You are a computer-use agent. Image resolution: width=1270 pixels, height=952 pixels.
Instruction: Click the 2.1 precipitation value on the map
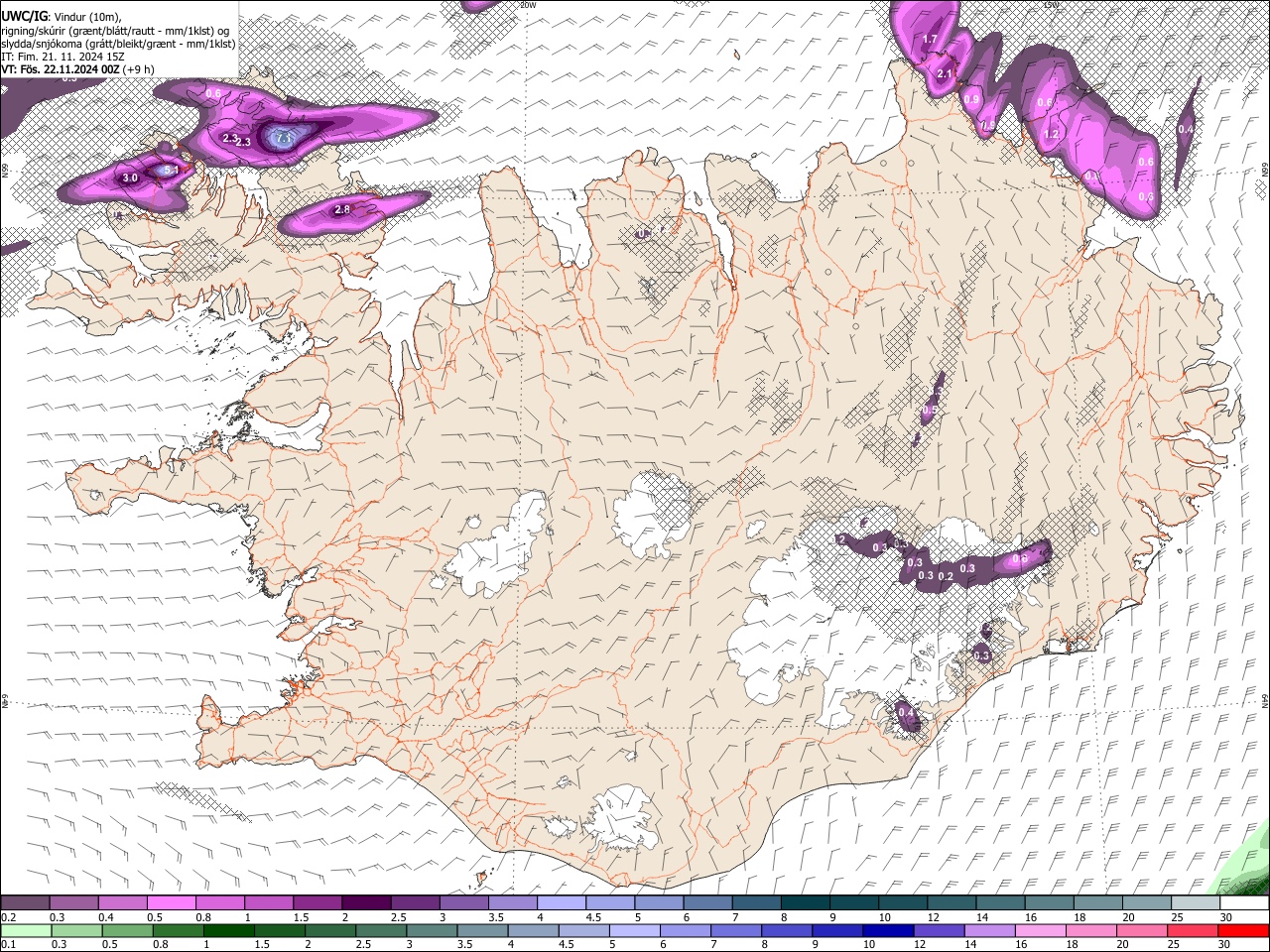point(945,73)
